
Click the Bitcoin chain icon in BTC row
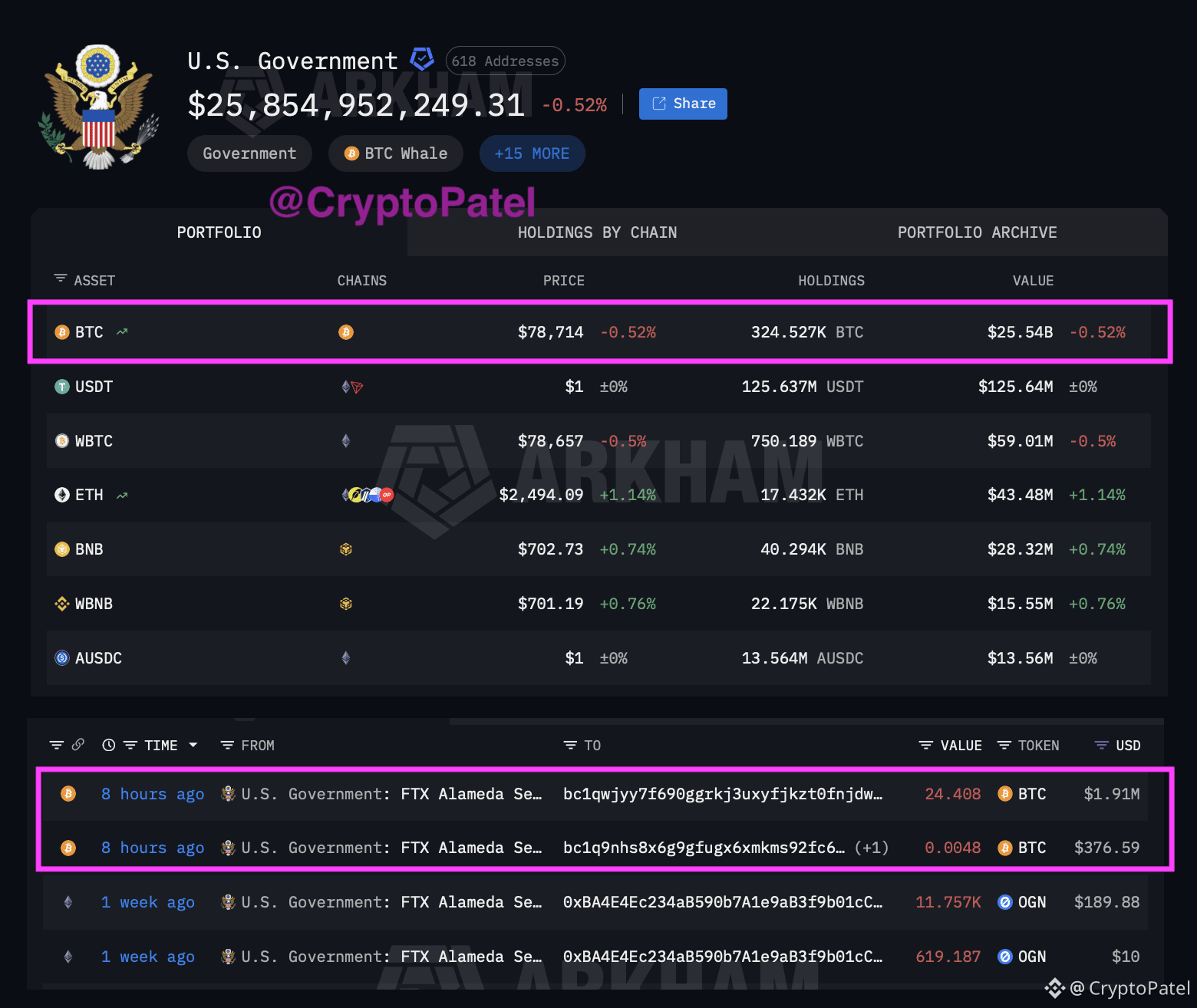click(346, 332)
